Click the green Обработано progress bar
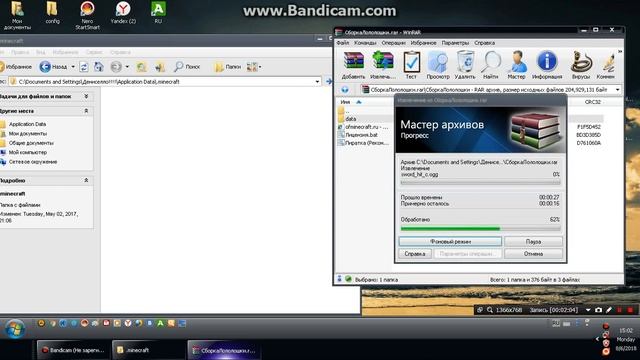 480,229
